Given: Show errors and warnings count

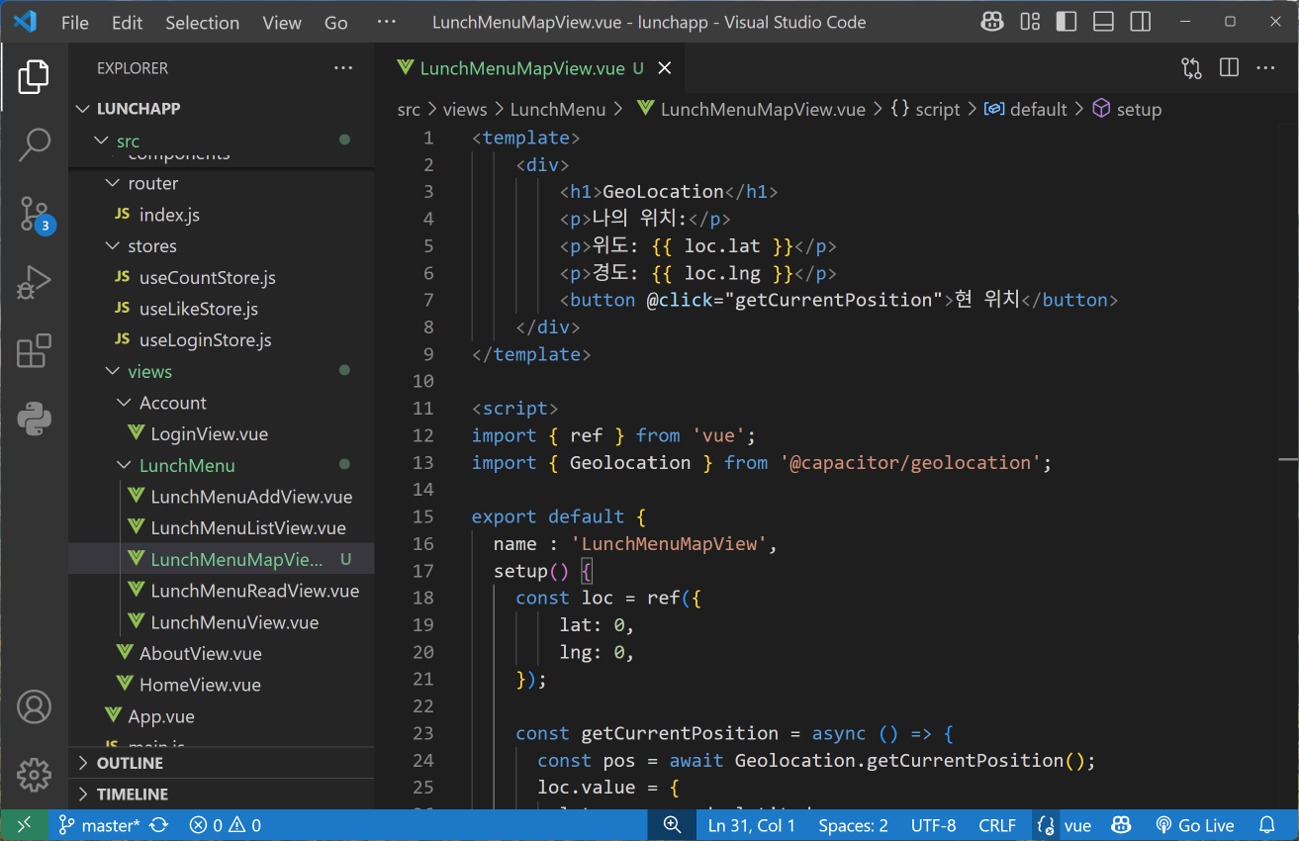Looking at the screenshot, I should (225, 825).
